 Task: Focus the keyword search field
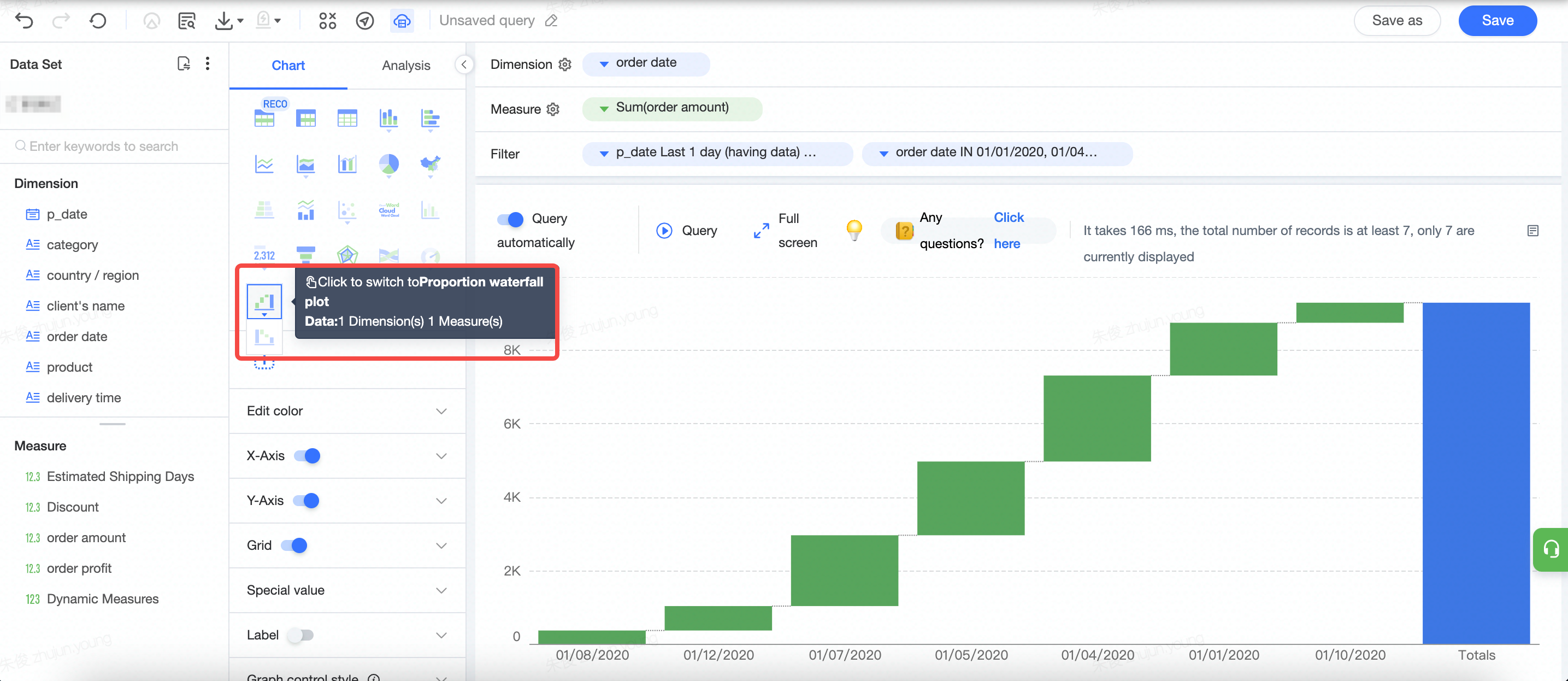point(114,146)
